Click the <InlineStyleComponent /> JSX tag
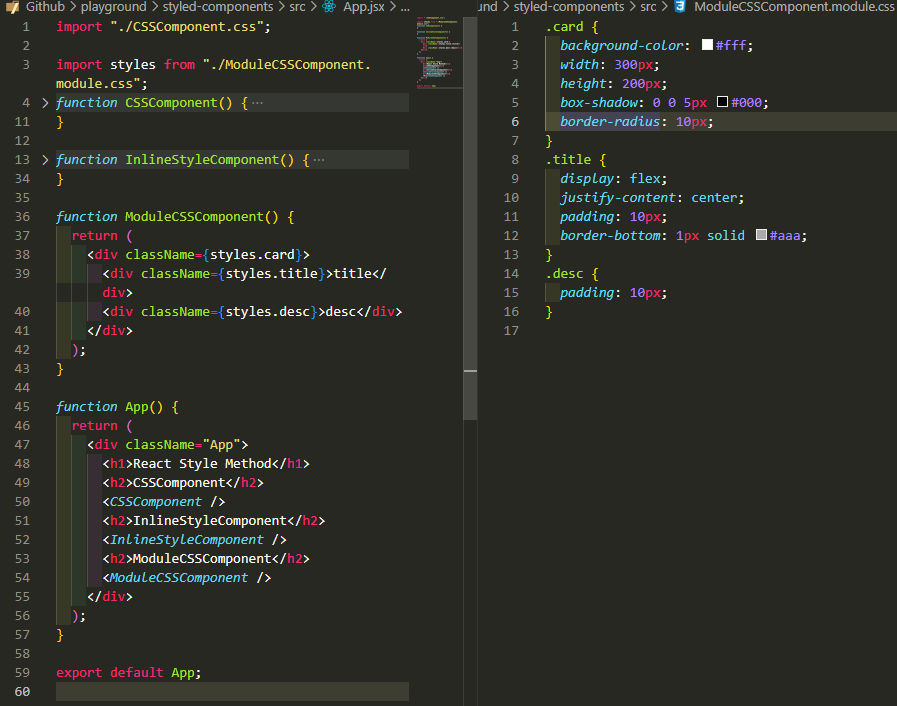 coord(195,540)
